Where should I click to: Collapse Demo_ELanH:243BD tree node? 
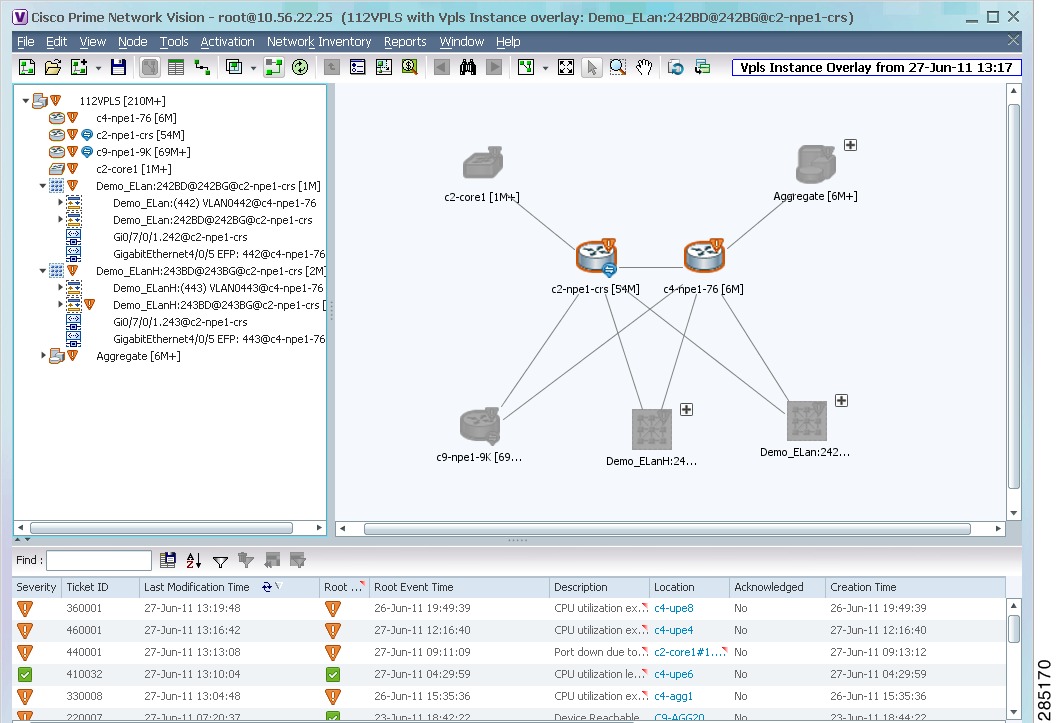coord(42,271)
